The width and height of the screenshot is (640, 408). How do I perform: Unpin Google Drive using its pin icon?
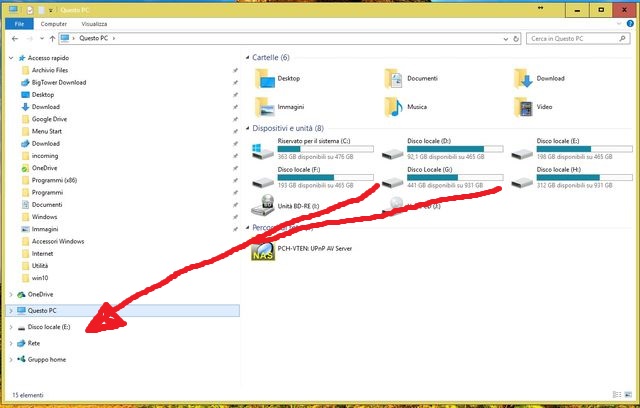(235, 119)
